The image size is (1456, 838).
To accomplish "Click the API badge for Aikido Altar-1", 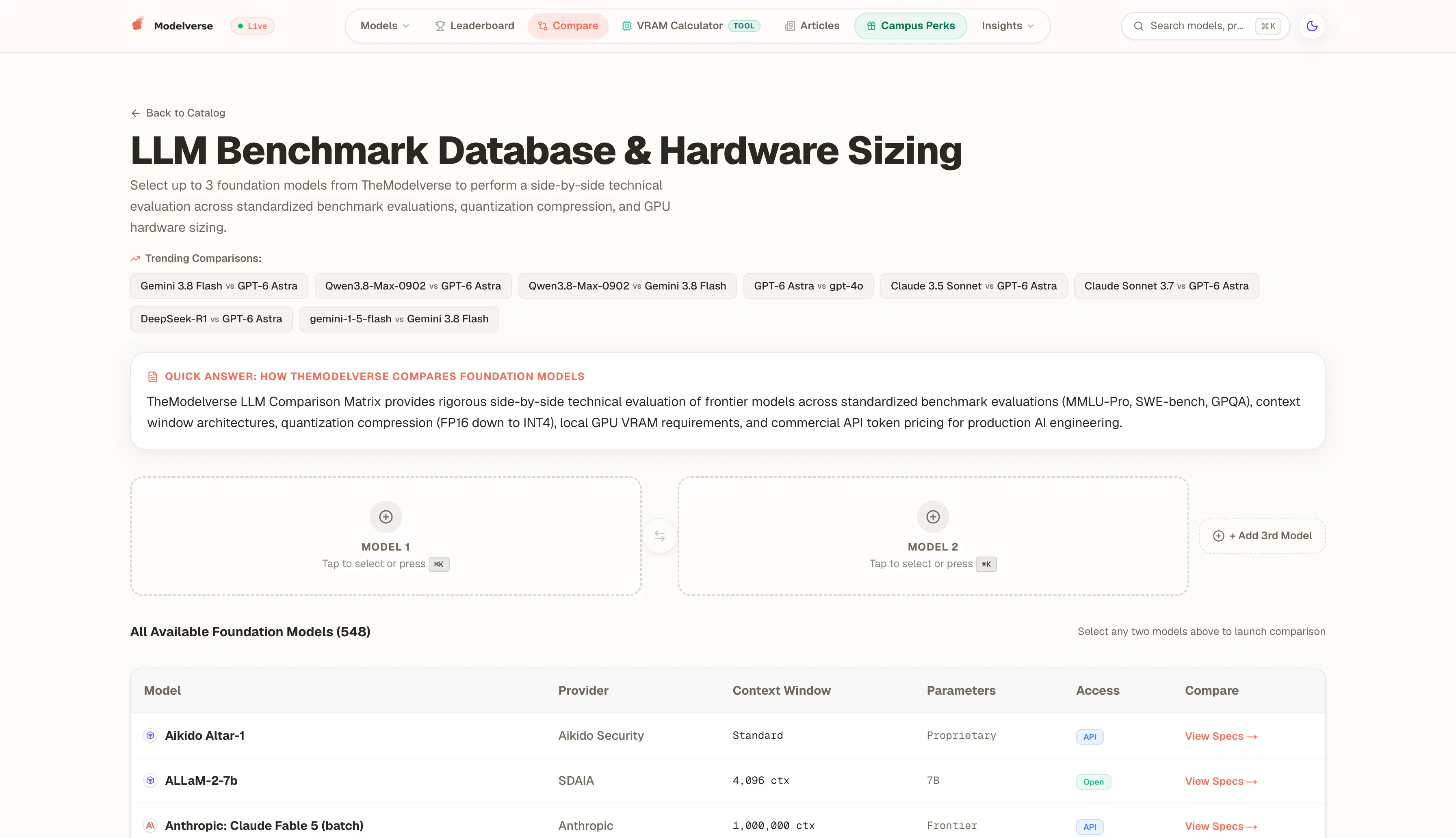I will point(1089,737).
